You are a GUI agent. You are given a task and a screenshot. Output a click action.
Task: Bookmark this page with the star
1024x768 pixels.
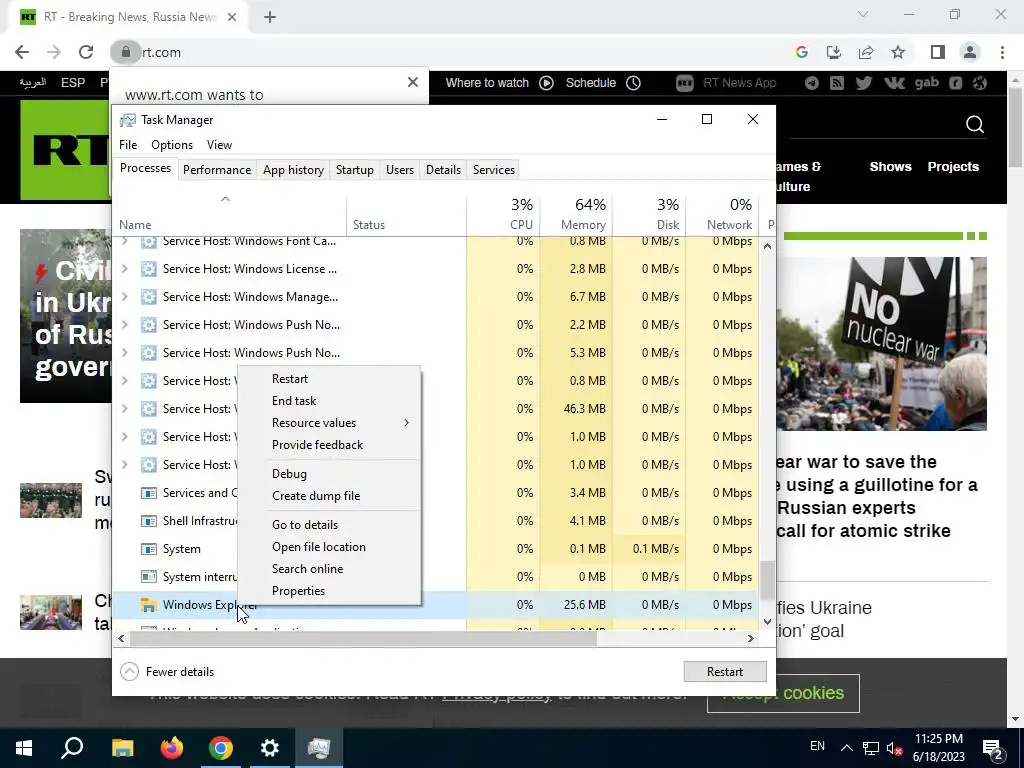[x=898, y=52]
